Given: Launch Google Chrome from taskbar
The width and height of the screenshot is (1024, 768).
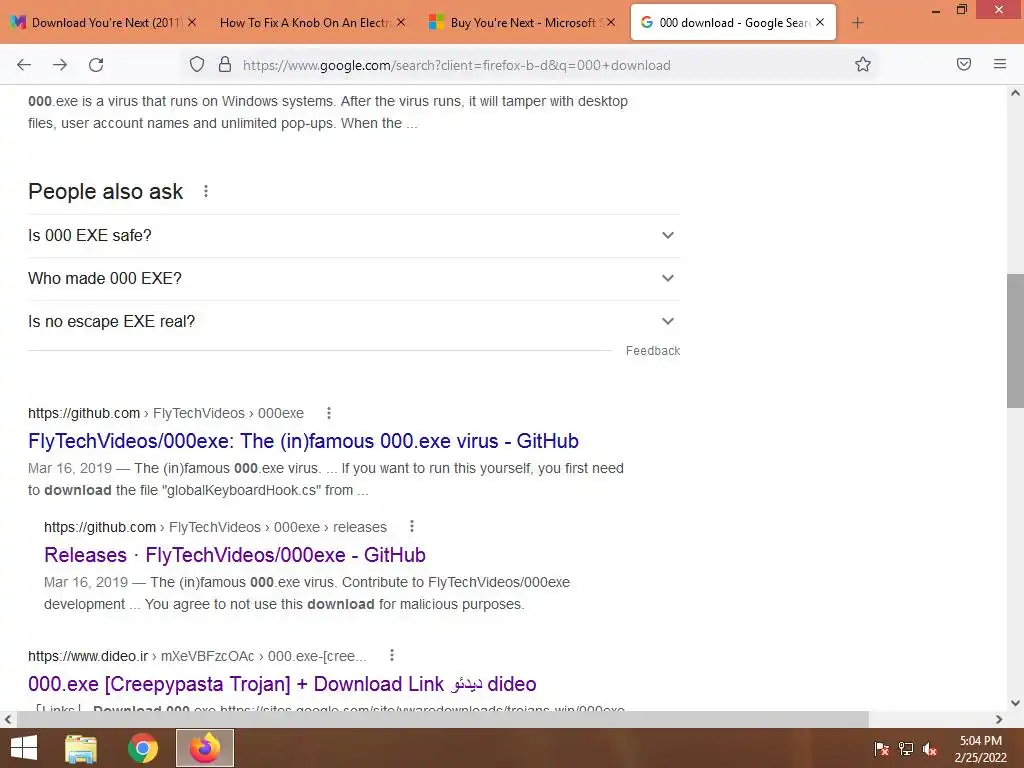Looking at the screenshot, I should coord(143,748).
